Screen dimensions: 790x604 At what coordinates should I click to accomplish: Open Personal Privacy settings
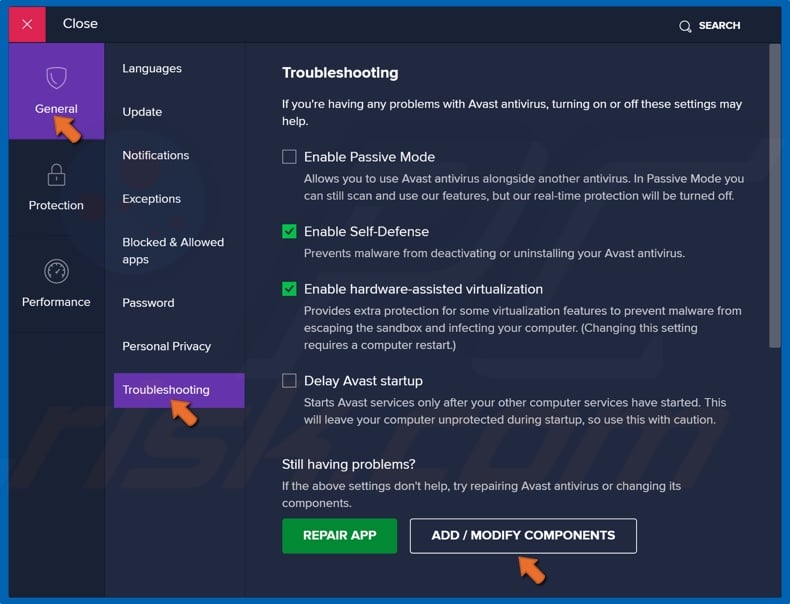click(166, 346)
